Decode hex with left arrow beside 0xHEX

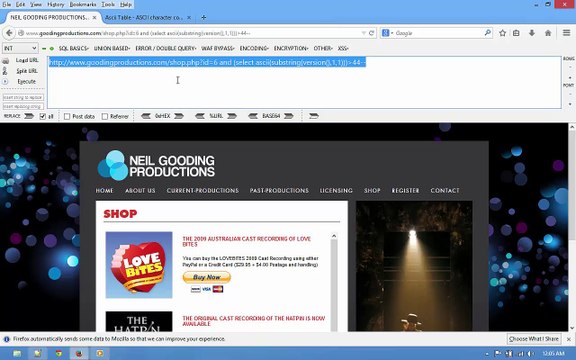[x=146, y=116]
